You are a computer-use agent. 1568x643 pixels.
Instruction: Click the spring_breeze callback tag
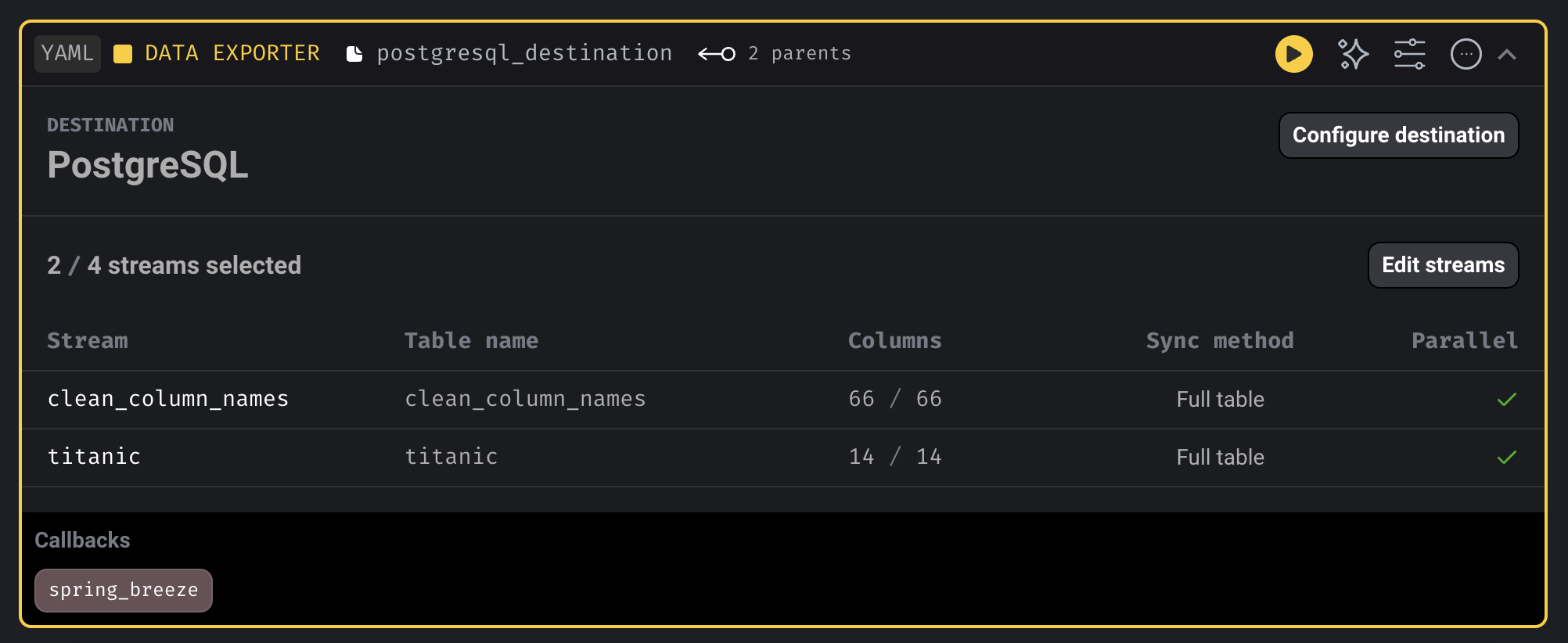(124, 591)
